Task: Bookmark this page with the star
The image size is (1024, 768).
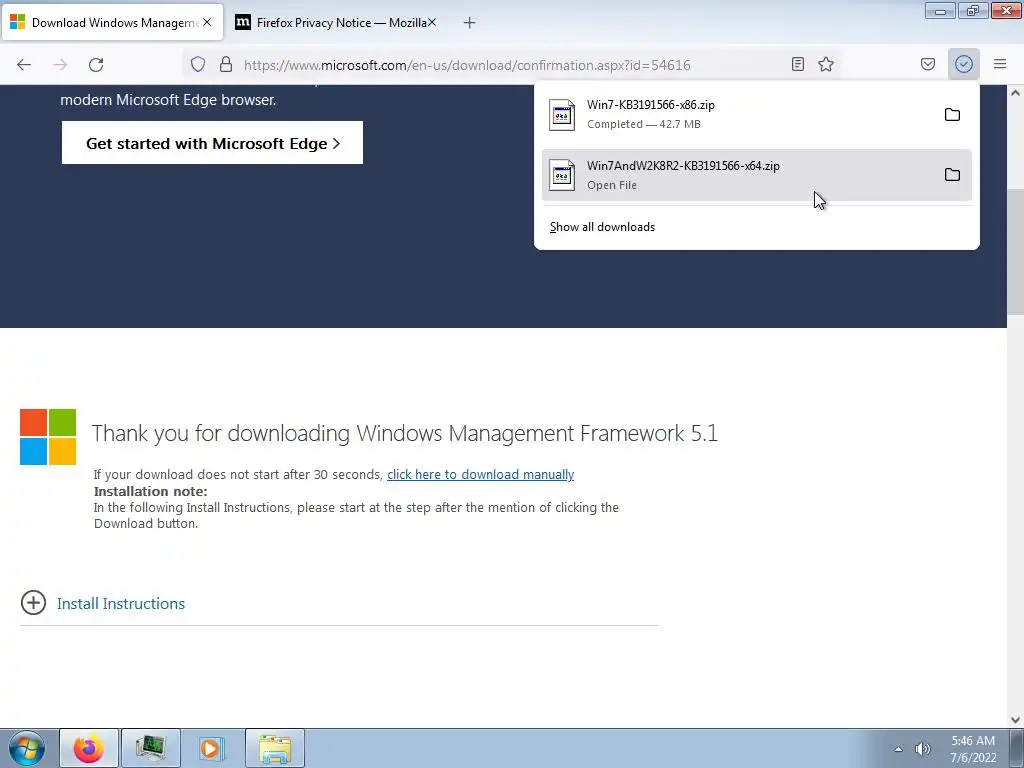Action: [826, 64]
